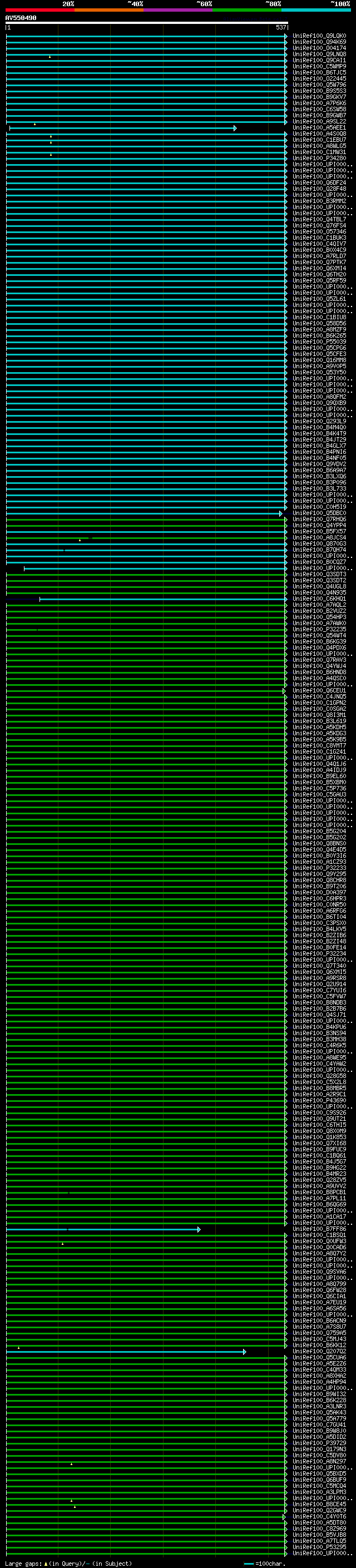This screenshot has width=356, height=1568.
Task: Click the UniRef100_Q4SJ71 label
Action: (x=319, y=1015)
